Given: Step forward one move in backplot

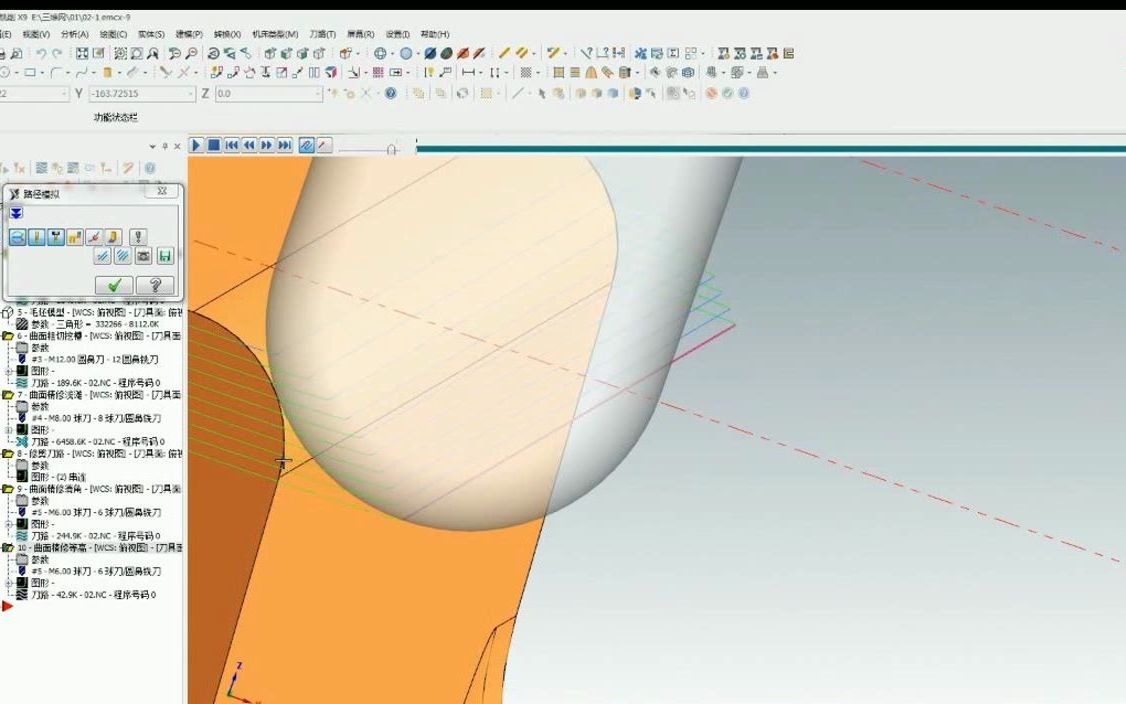Looking at the screenshot, I should [x=267, y=145].
